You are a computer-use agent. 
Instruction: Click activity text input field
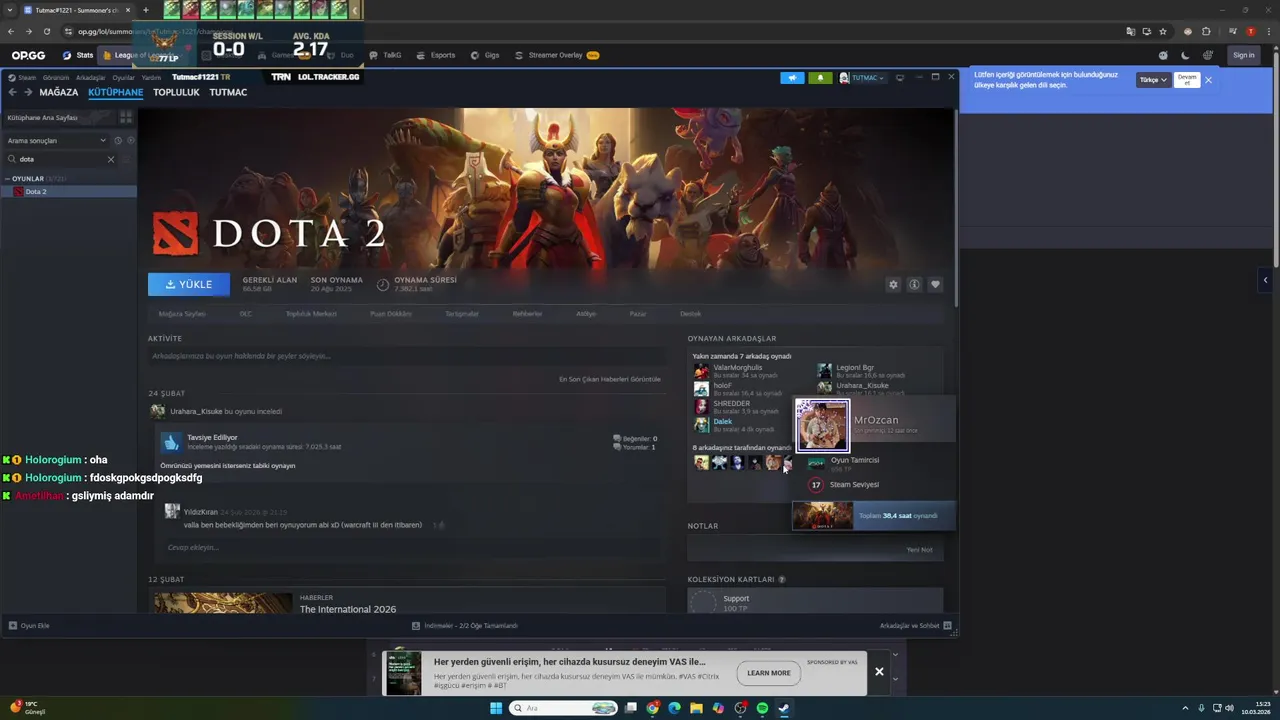(x=405, y=356)
